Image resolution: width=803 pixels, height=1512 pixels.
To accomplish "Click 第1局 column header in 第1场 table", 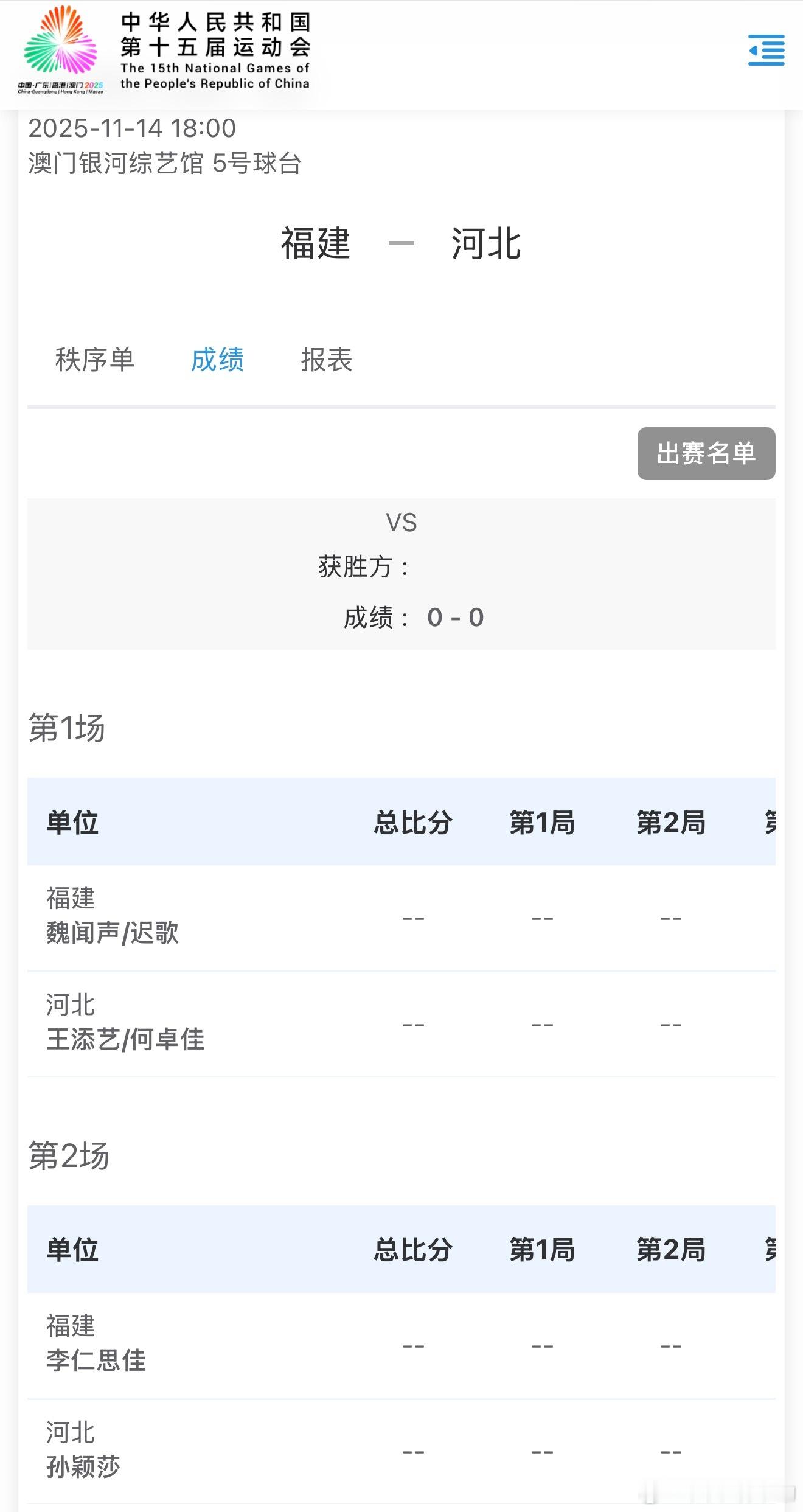I will click(x=542, y=822).
